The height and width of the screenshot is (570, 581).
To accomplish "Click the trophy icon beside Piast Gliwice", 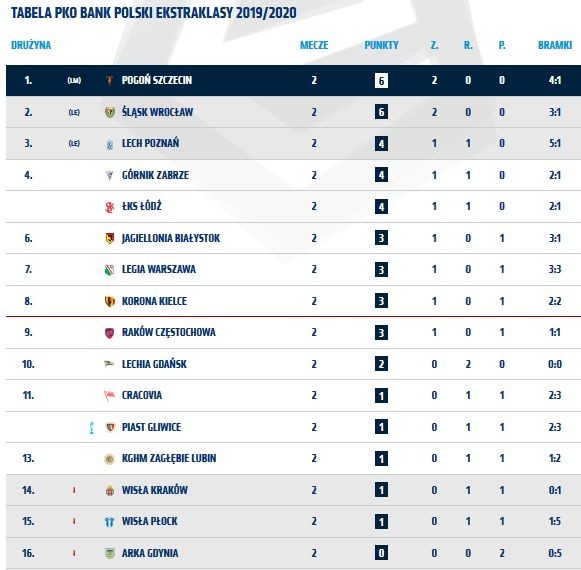I will (x=92, y=427).
